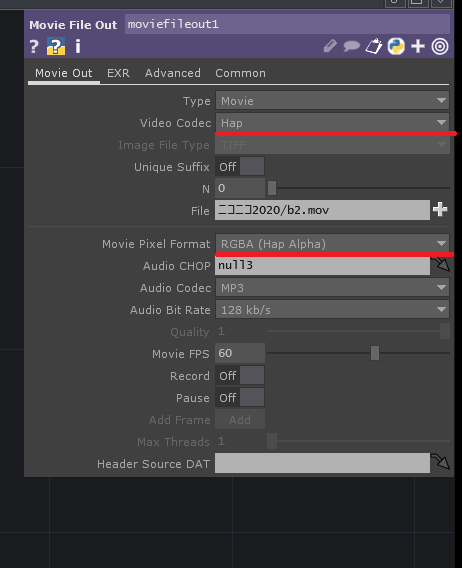Expand Movie Pixel Format dropdown
463x568 pixels.
coord(332,244)
